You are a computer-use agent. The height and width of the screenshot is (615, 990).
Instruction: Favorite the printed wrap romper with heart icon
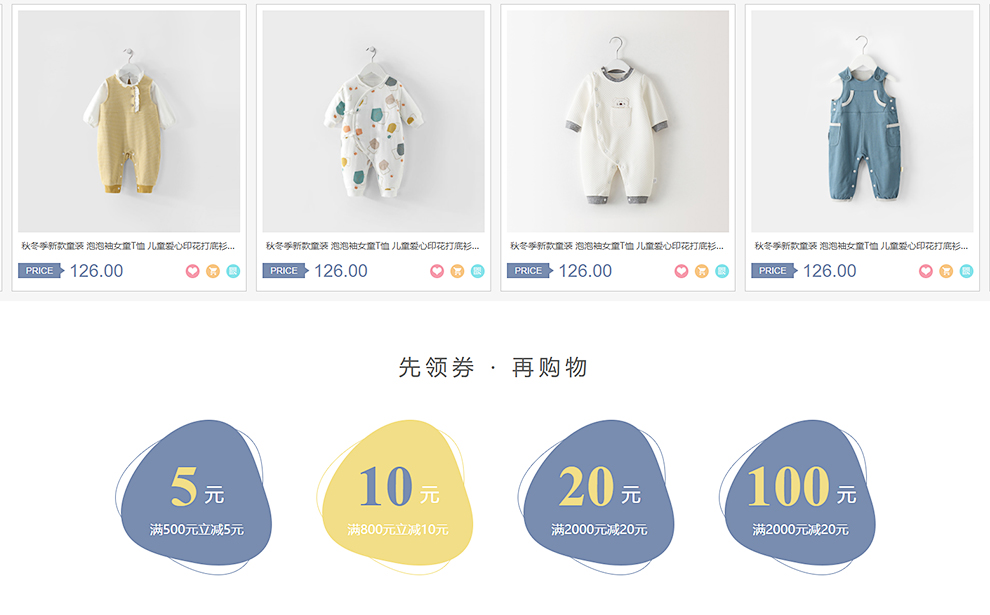[437, 271]
